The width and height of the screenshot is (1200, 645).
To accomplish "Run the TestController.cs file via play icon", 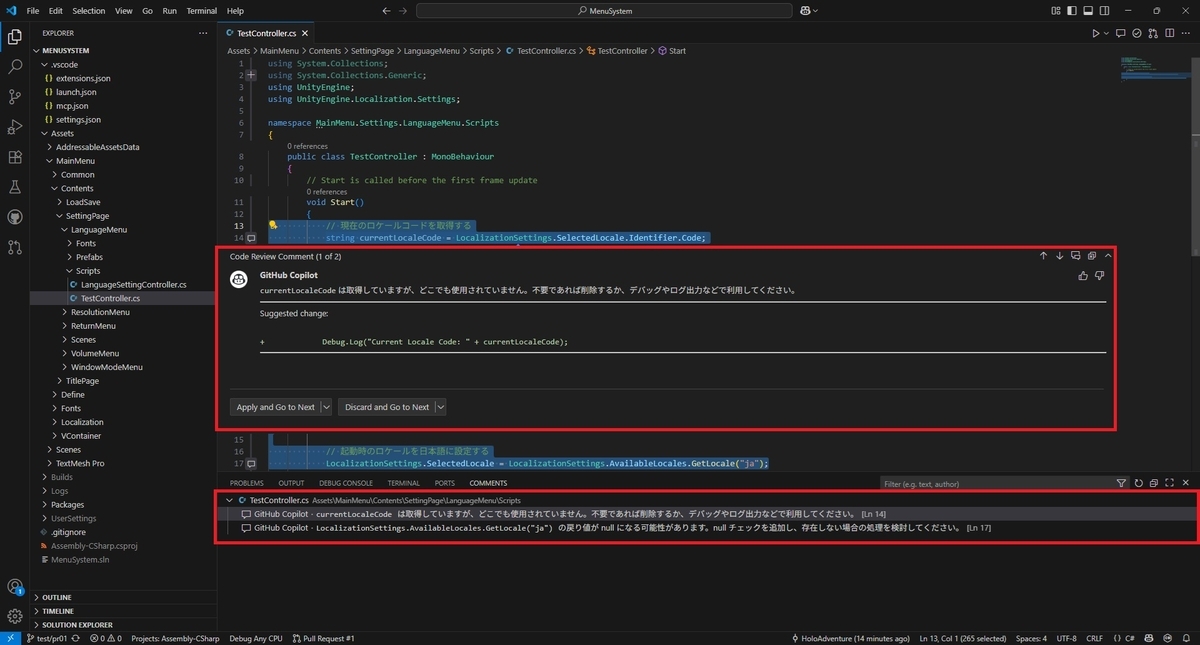I will tap(1094, 32).
